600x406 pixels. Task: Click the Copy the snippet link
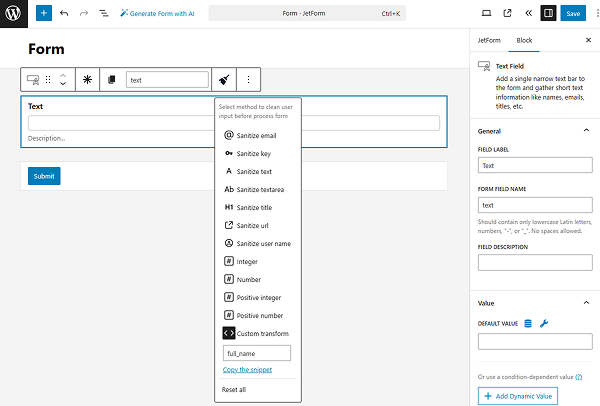[247, 370]
